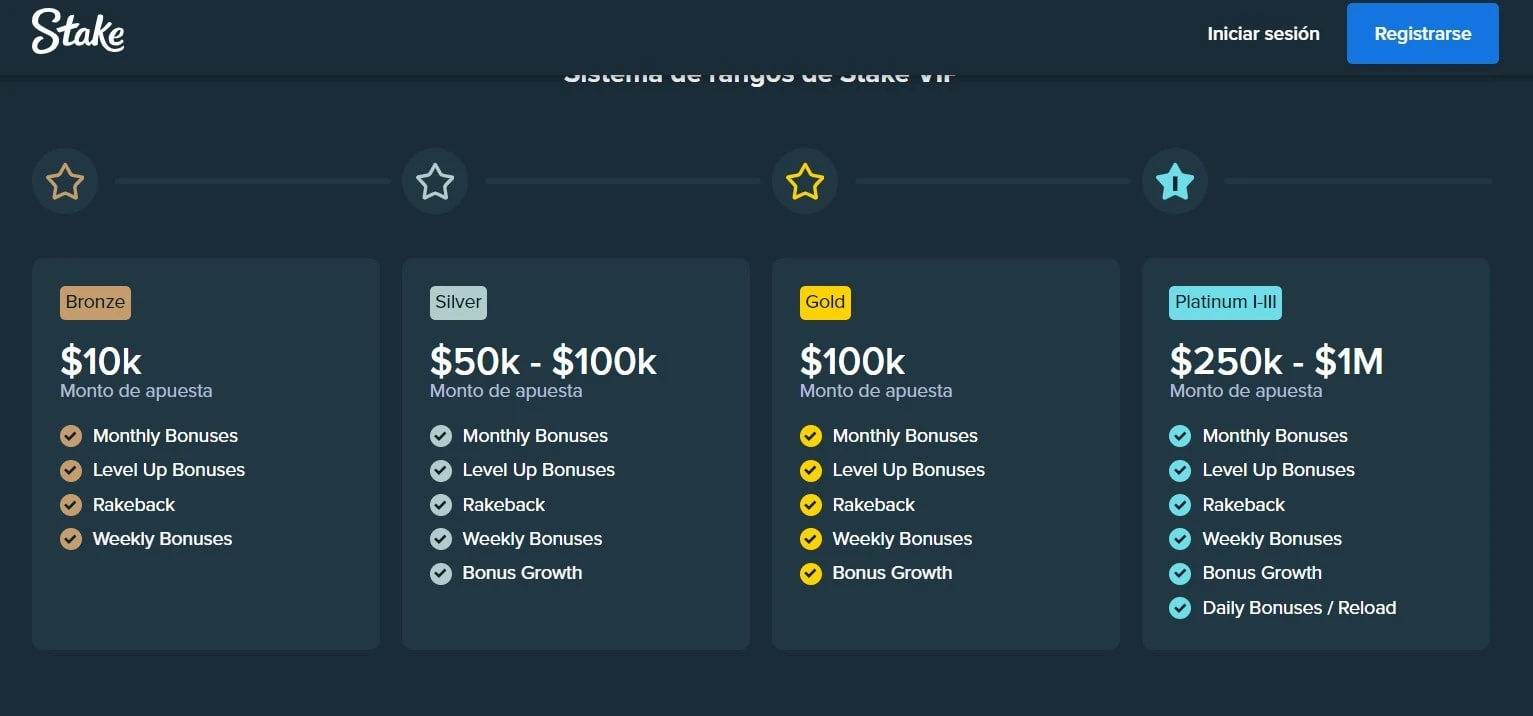Open Iniciar sesión login link
The width and height of the screenshot is (1533, 716).
(x=1263, y=34)
